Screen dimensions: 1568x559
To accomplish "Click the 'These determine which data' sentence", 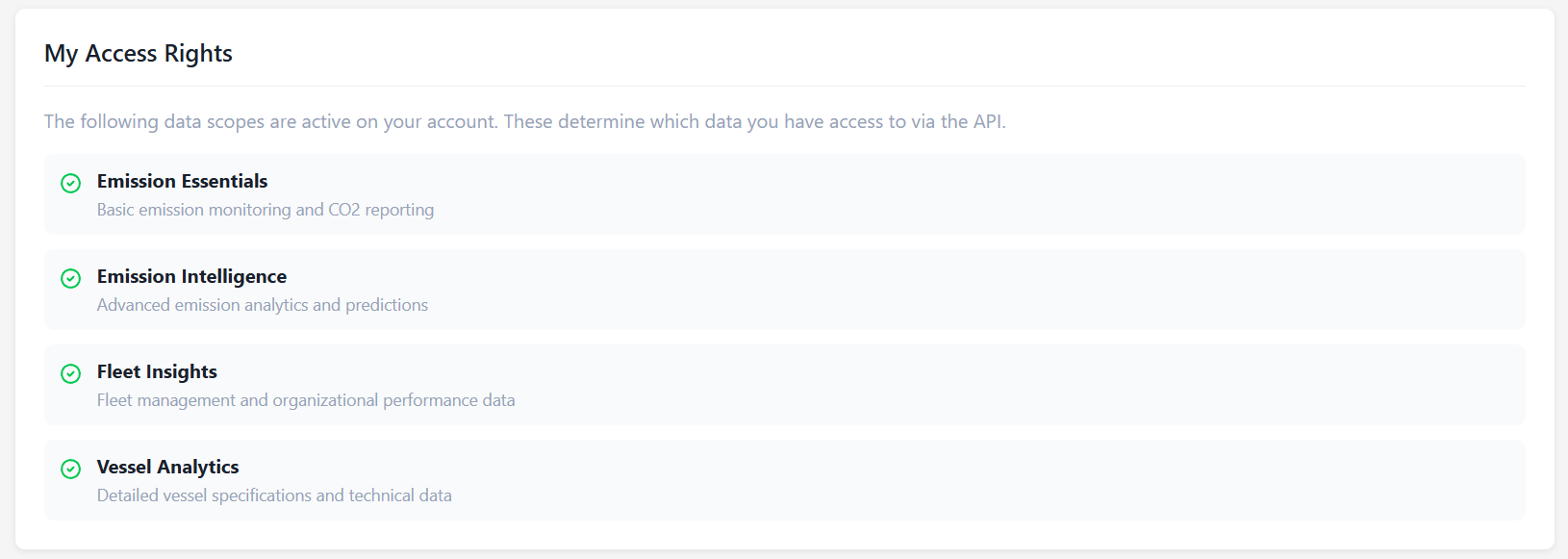I will pyautogui.click(x=754, y=122).
